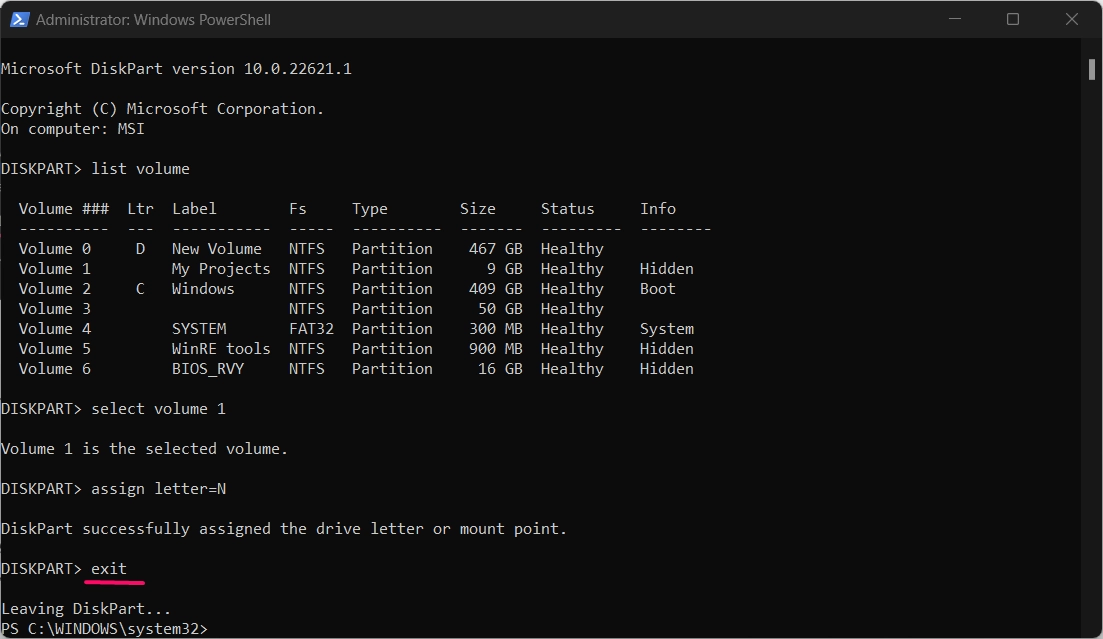
Task: Click the '300 MB' size value
Action: (x=496, y=329)
